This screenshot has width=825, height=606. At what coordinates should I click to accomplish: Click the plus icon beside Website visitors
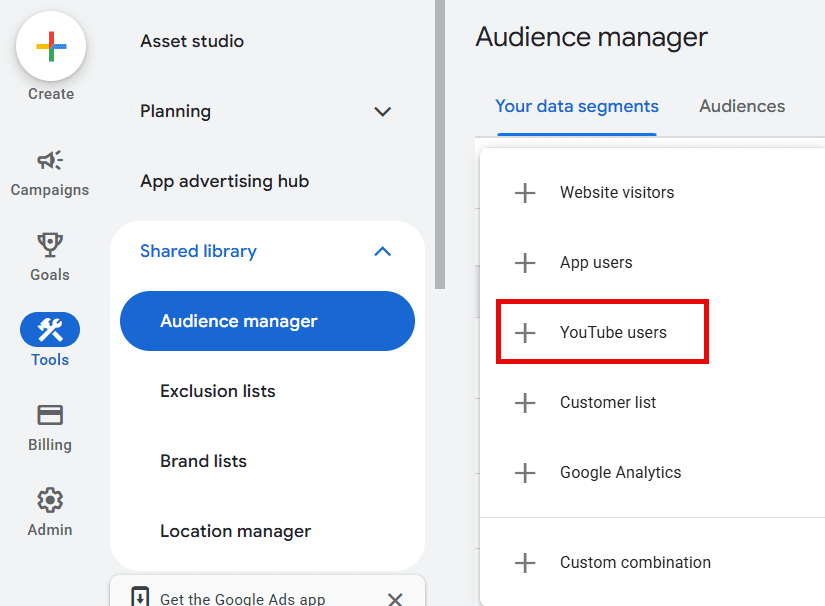[x=525, y=193]
